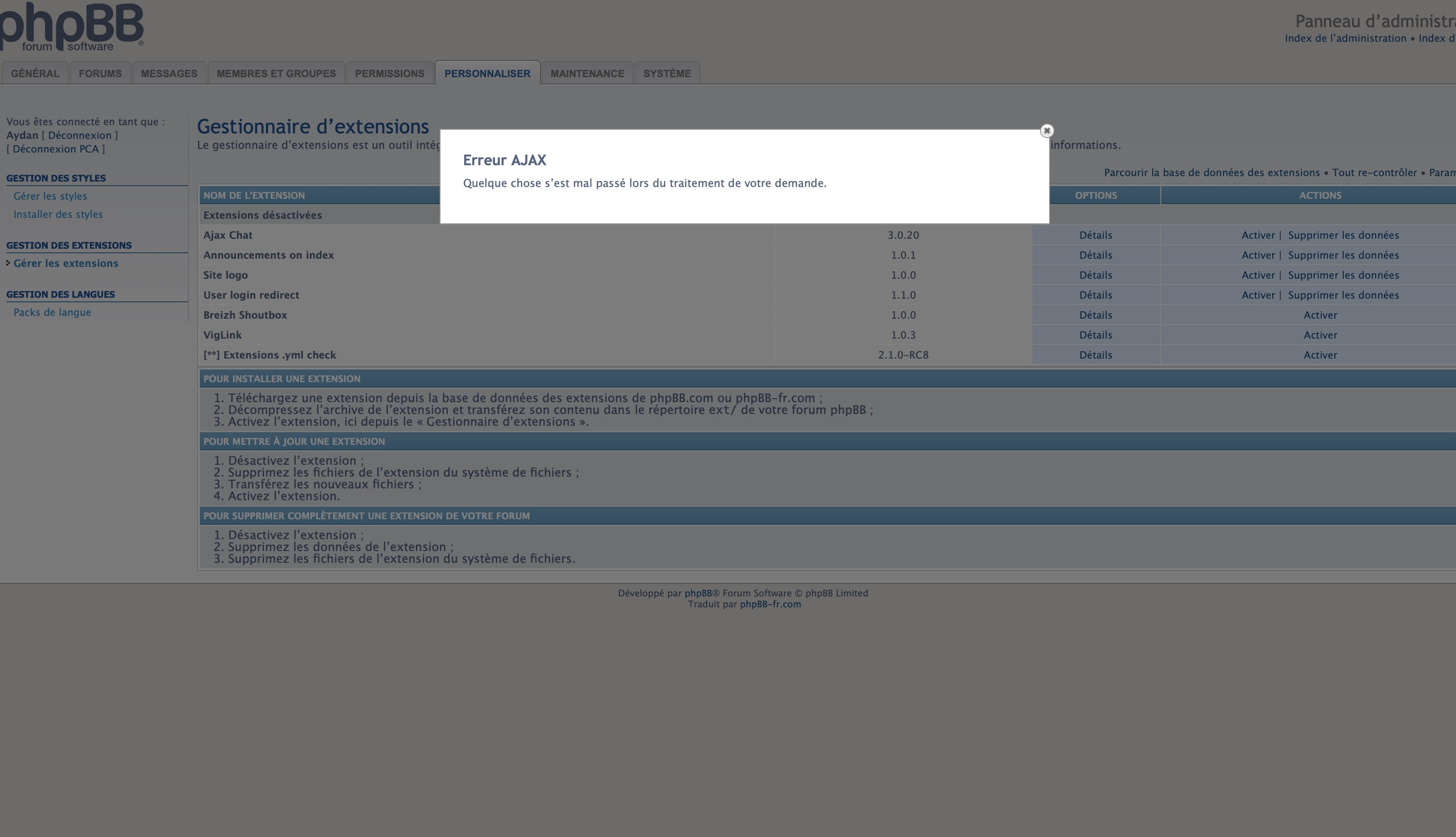
Task: Delete data for Site logo extension
Action: [1343, 275]
